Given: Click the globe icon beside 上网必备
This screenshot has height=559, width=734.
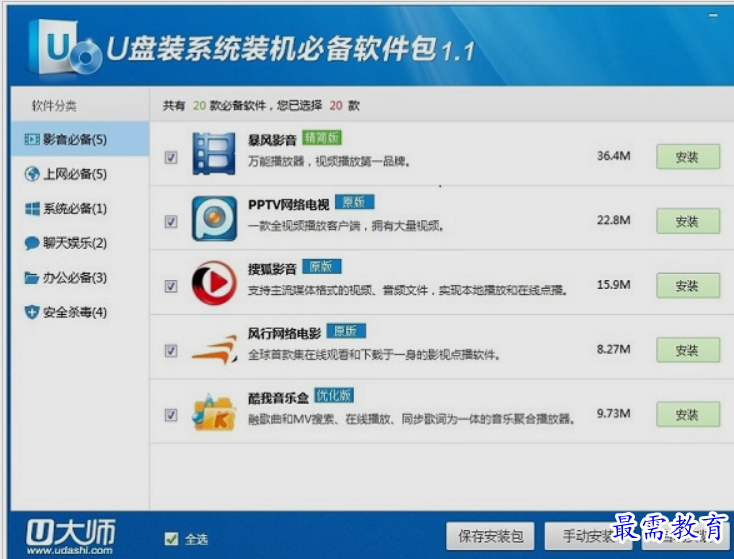Looking at the screenshot, I should [32, 174].
